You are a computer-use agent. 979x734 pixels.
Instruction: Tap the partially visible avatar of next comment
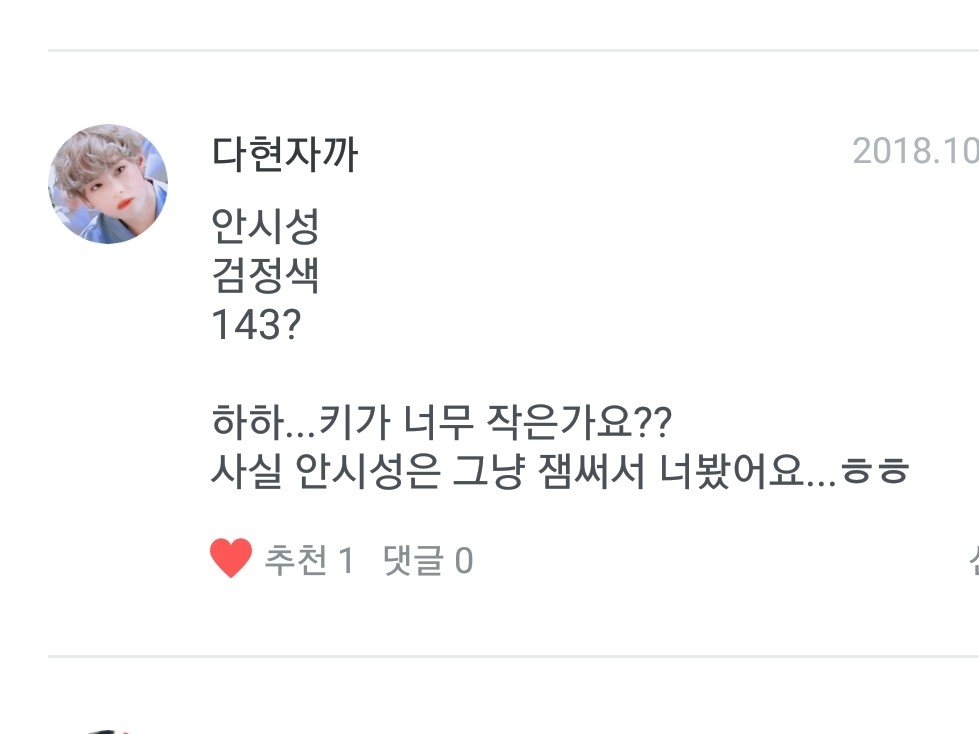pos(110,729)
